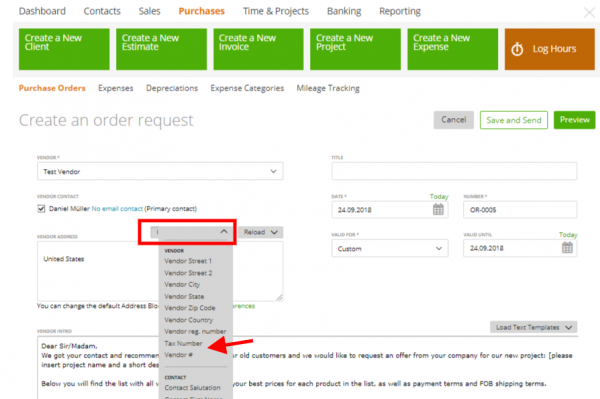Open the Vendor dropdown showing Test Vendor
Screen dimensions: 600x399
[160, 171]
